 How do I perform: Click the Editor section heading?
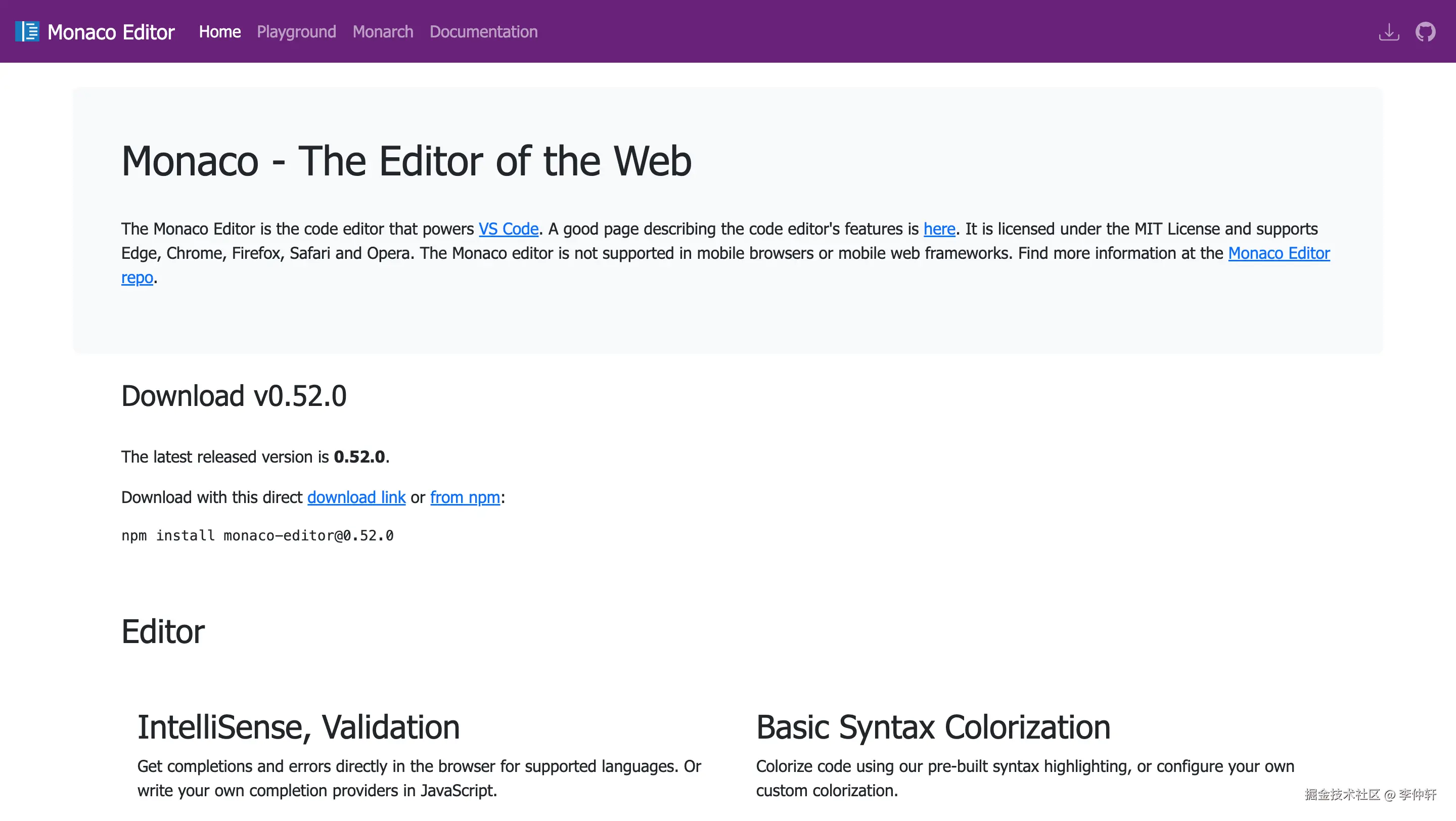(x=163, y=631)
